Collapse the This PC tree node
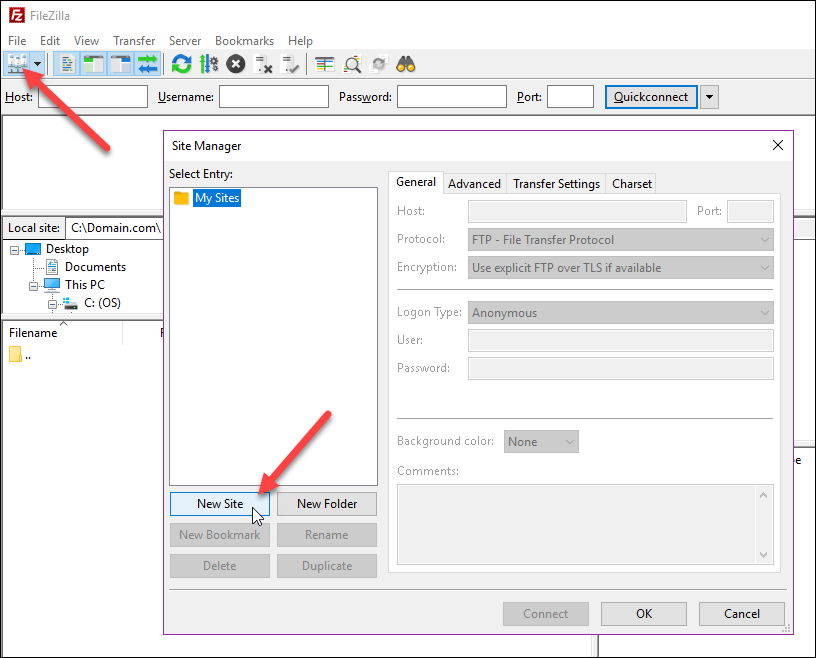The width and height of the screenshot is (816, 658). 33,286
